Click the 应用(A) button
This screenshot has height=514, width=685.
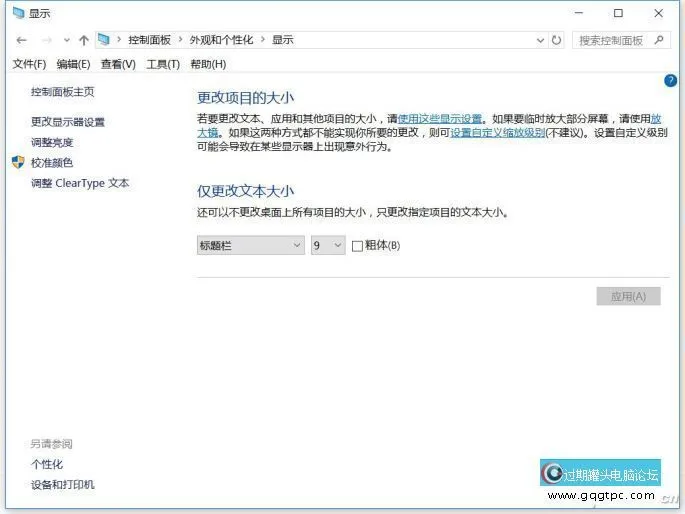tap(628, 297)
